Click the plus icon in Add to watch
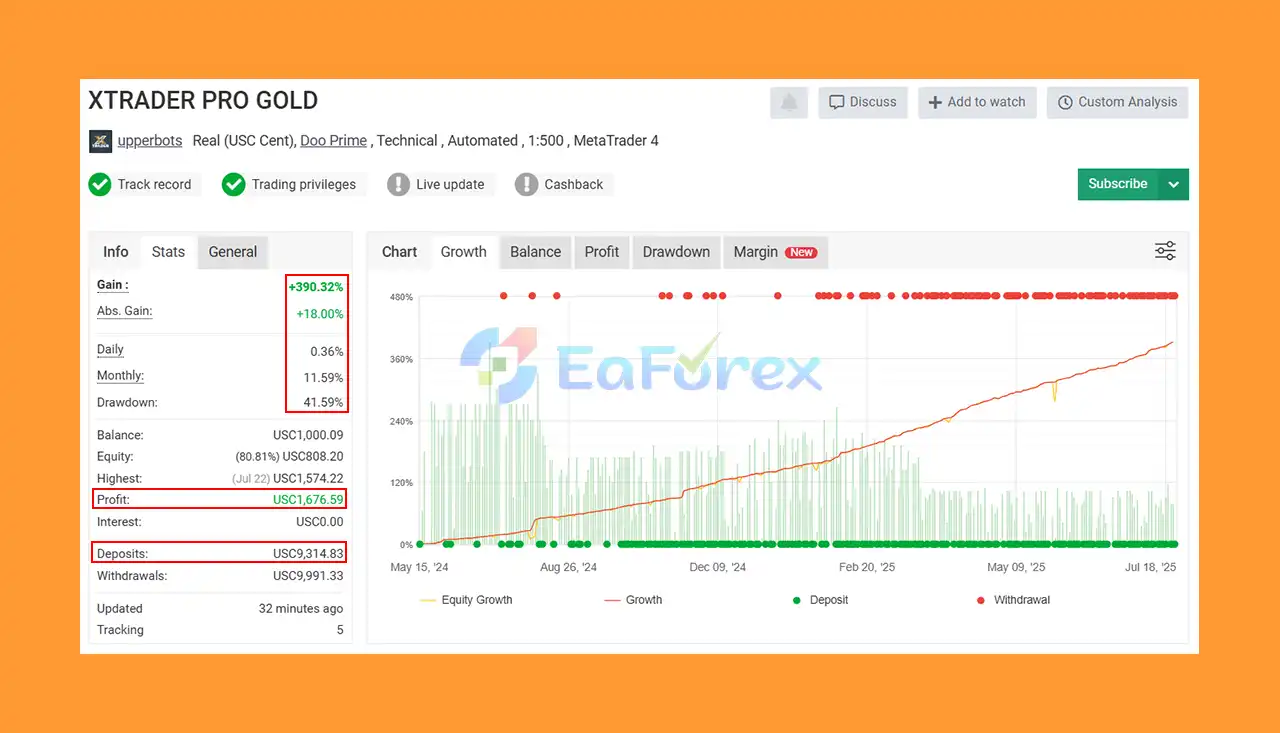The height and width of the screenshot is (733, 1280). (x=935, y=102)
